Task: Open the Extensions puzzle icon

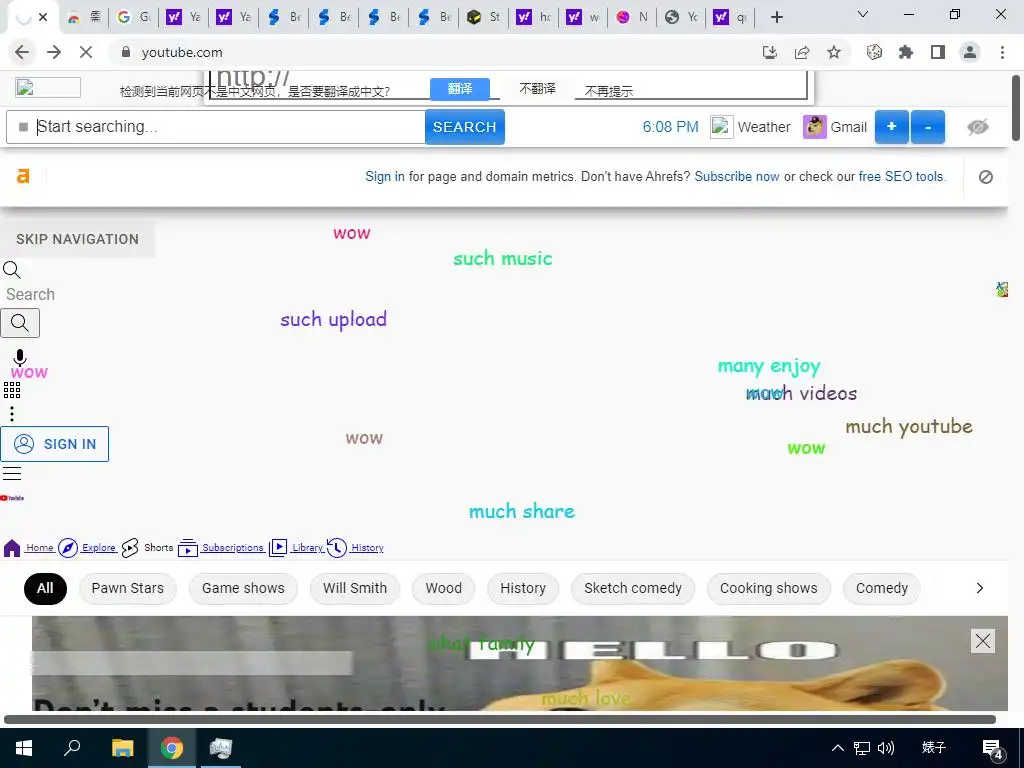Action: tap(906, 52)
